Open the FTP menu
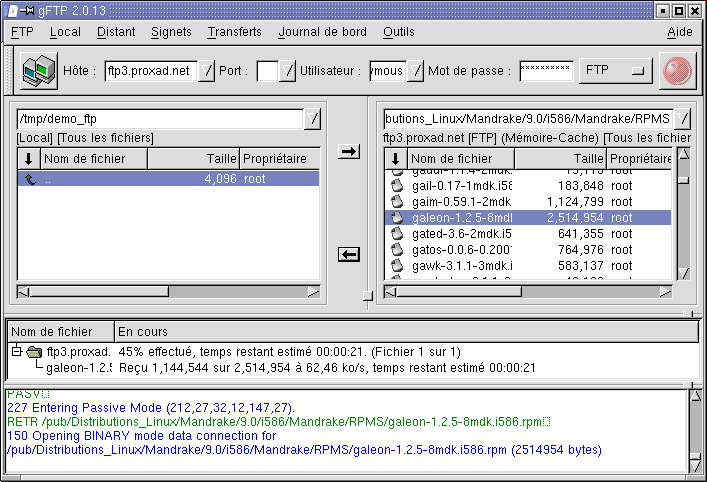The width and height of the screenshot is (707, 482). click(x=22, y=32)
